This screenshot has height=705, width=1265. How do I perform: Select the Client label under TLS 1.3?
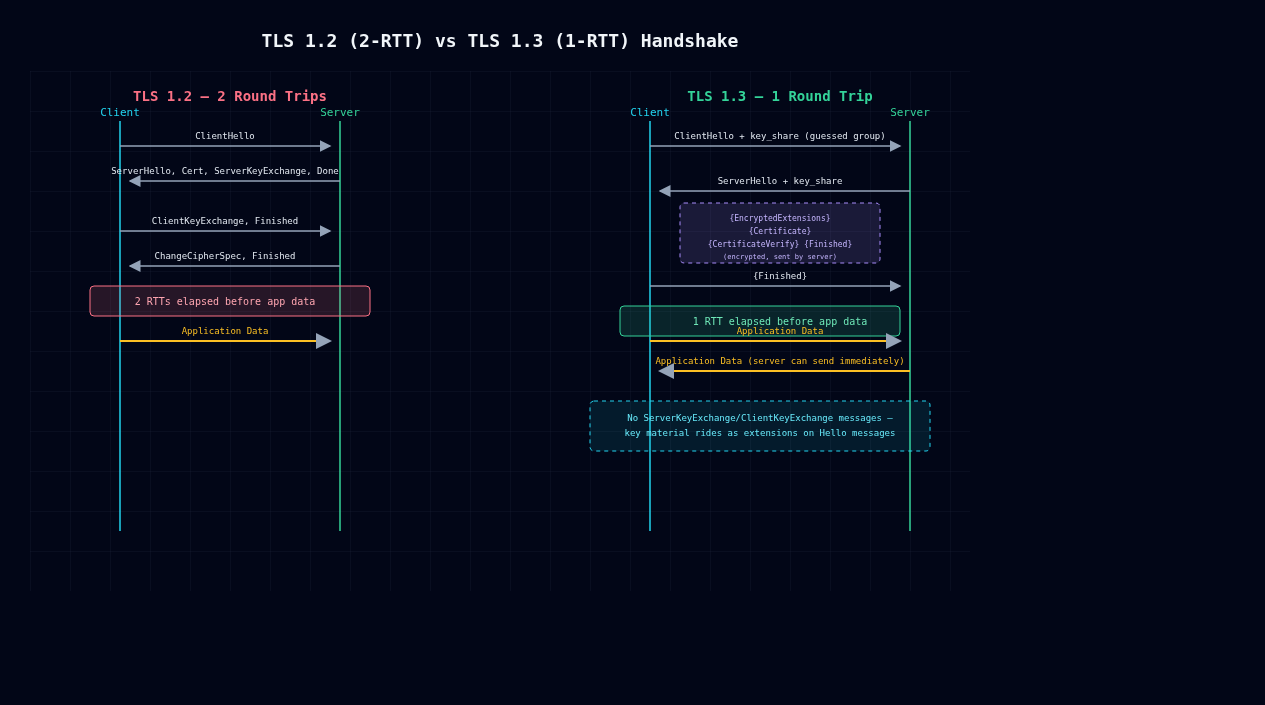tap(650, 113)
